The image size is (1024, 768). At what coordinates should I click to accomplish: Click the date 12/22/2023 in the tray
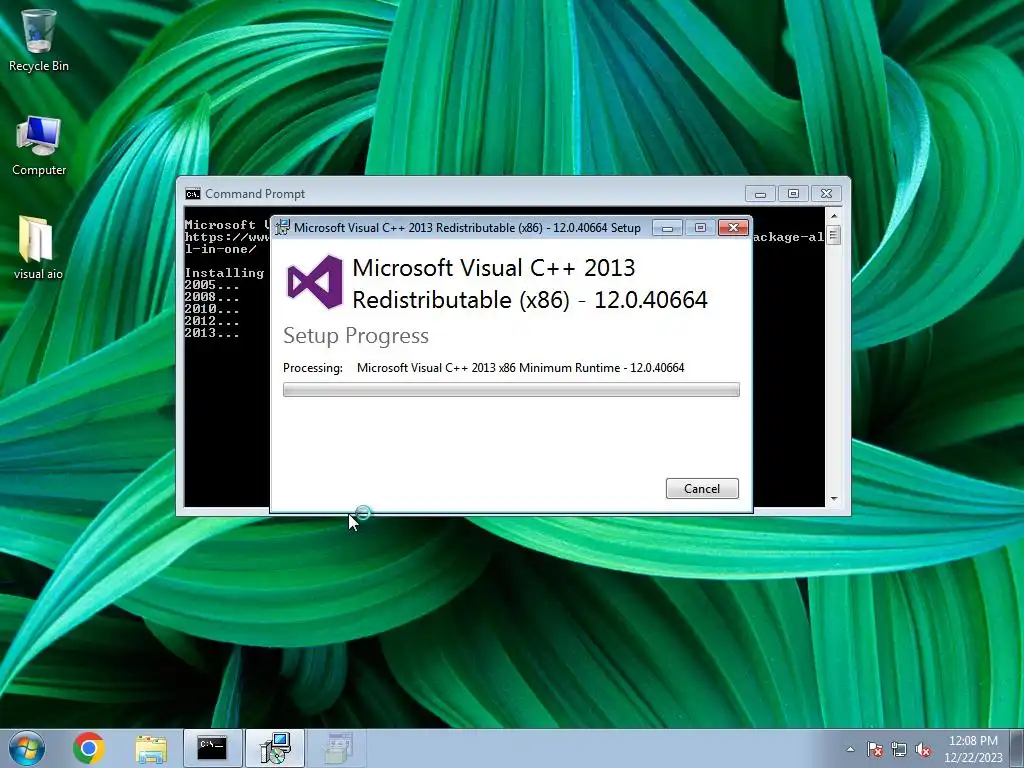973,758
